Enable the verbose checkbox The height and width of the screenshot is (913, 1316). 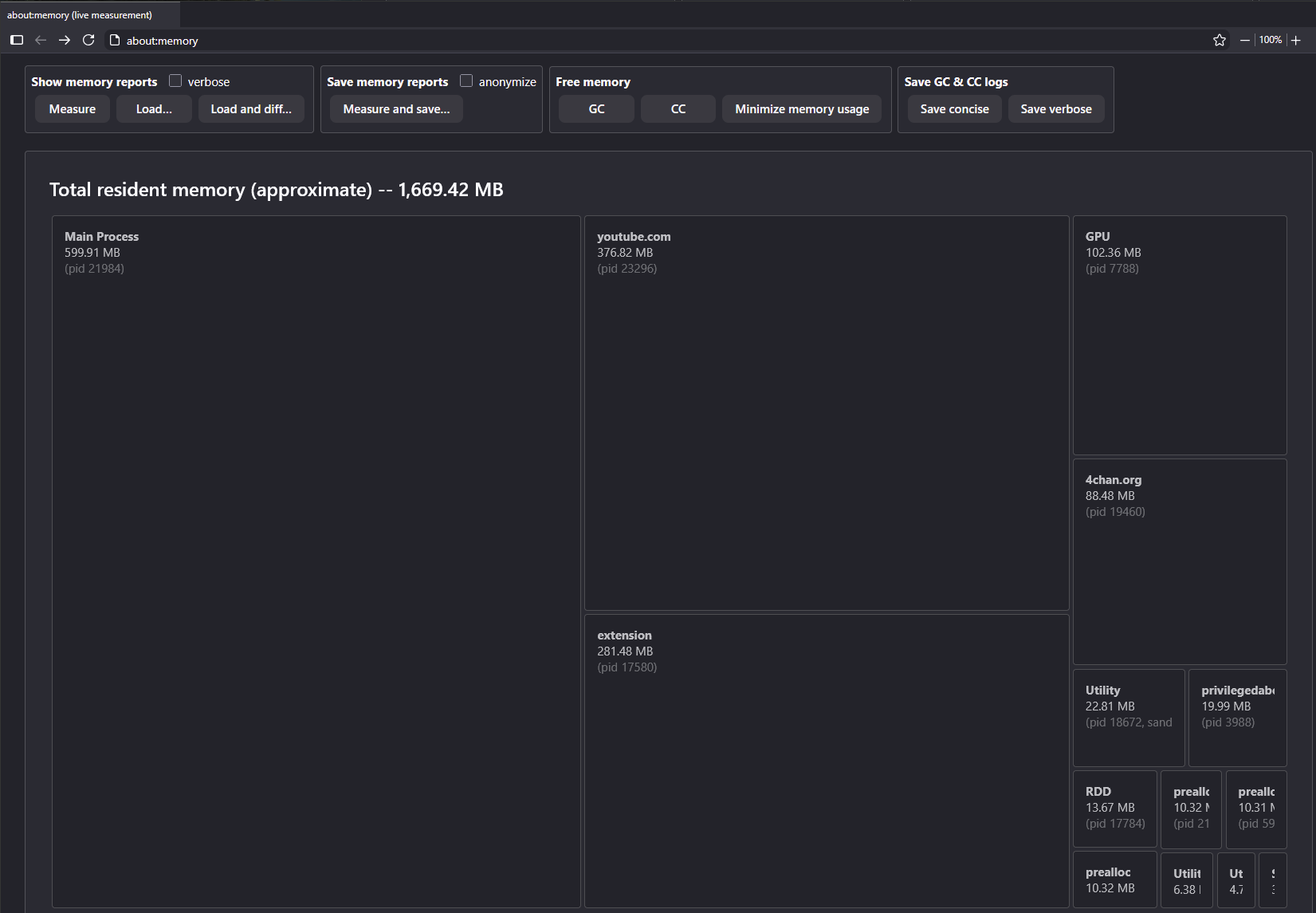pos(175,81)
